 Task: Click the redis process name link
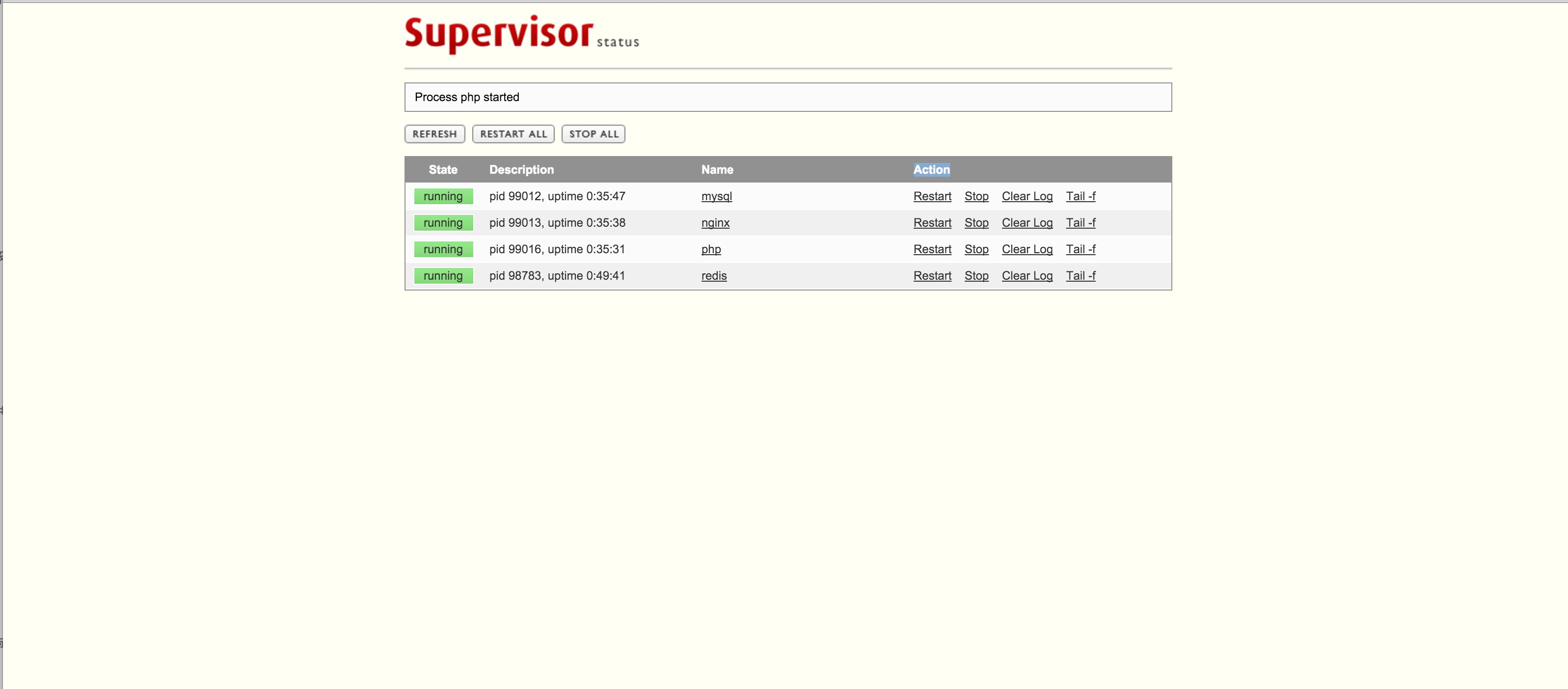click(713, 275)
